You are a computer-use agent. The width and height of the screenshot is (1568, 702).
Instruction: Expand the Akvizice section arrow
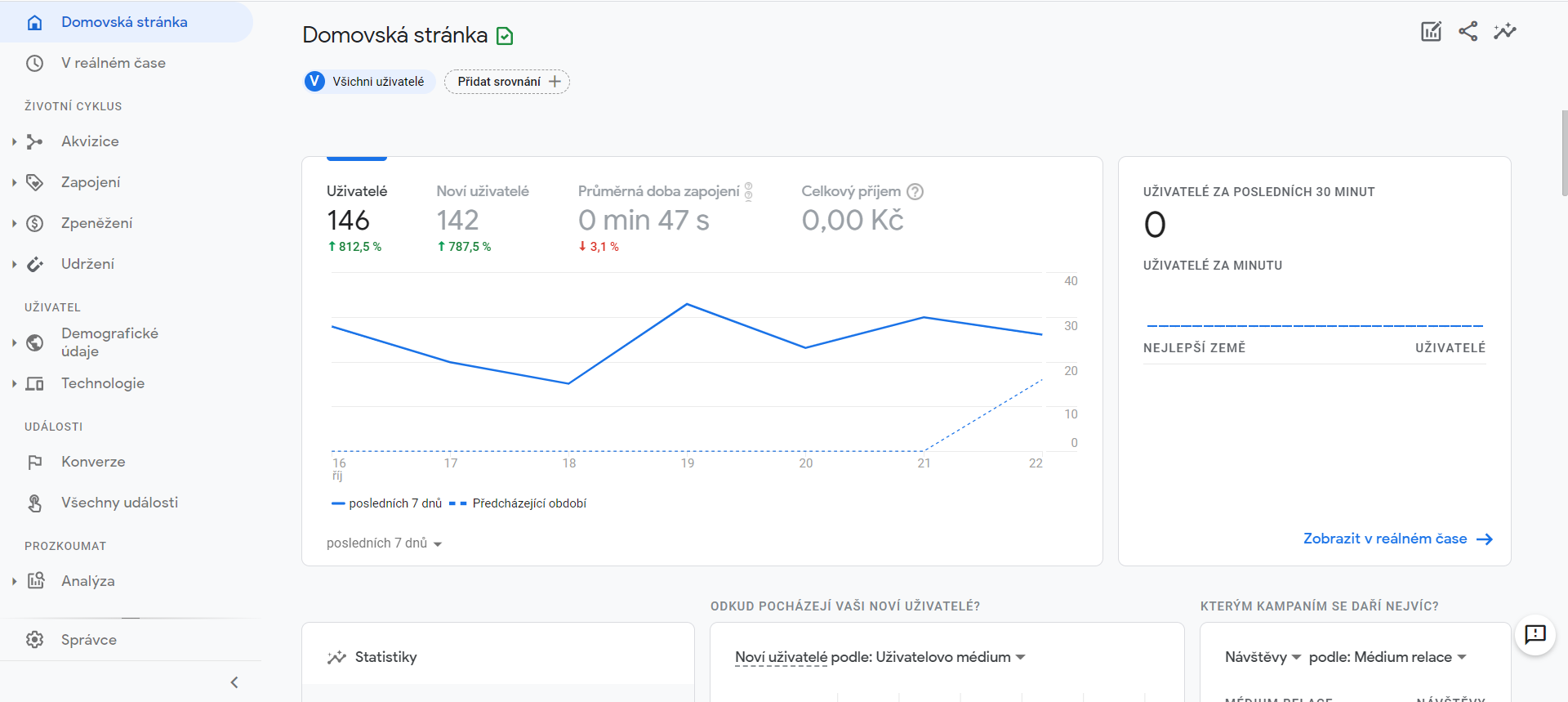[x=14, y=141]
